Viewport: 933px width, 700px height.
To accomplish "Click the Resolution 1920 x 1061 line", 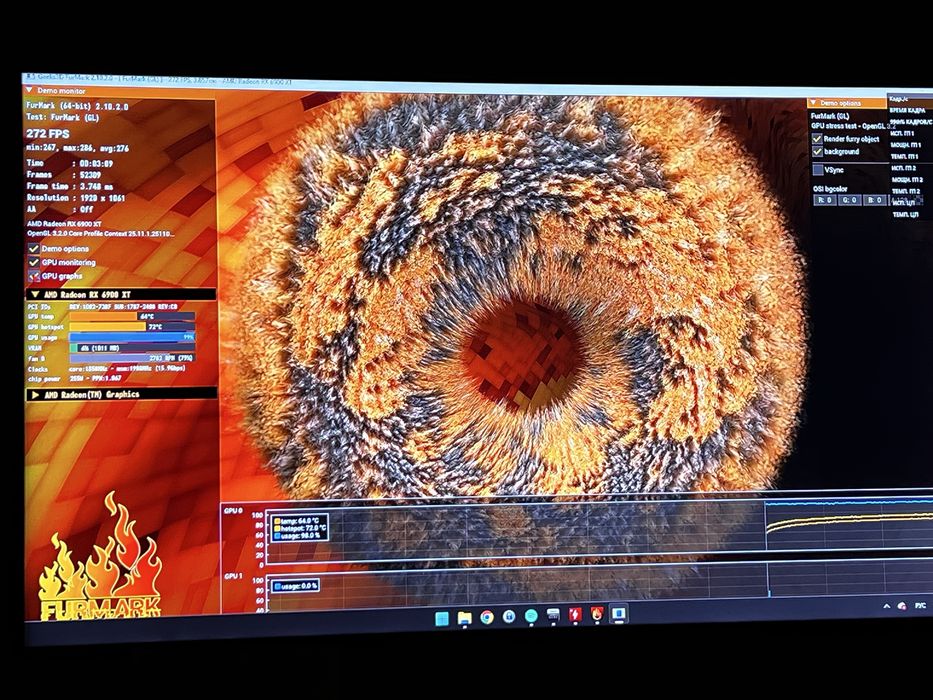I will tap(76, 198).
